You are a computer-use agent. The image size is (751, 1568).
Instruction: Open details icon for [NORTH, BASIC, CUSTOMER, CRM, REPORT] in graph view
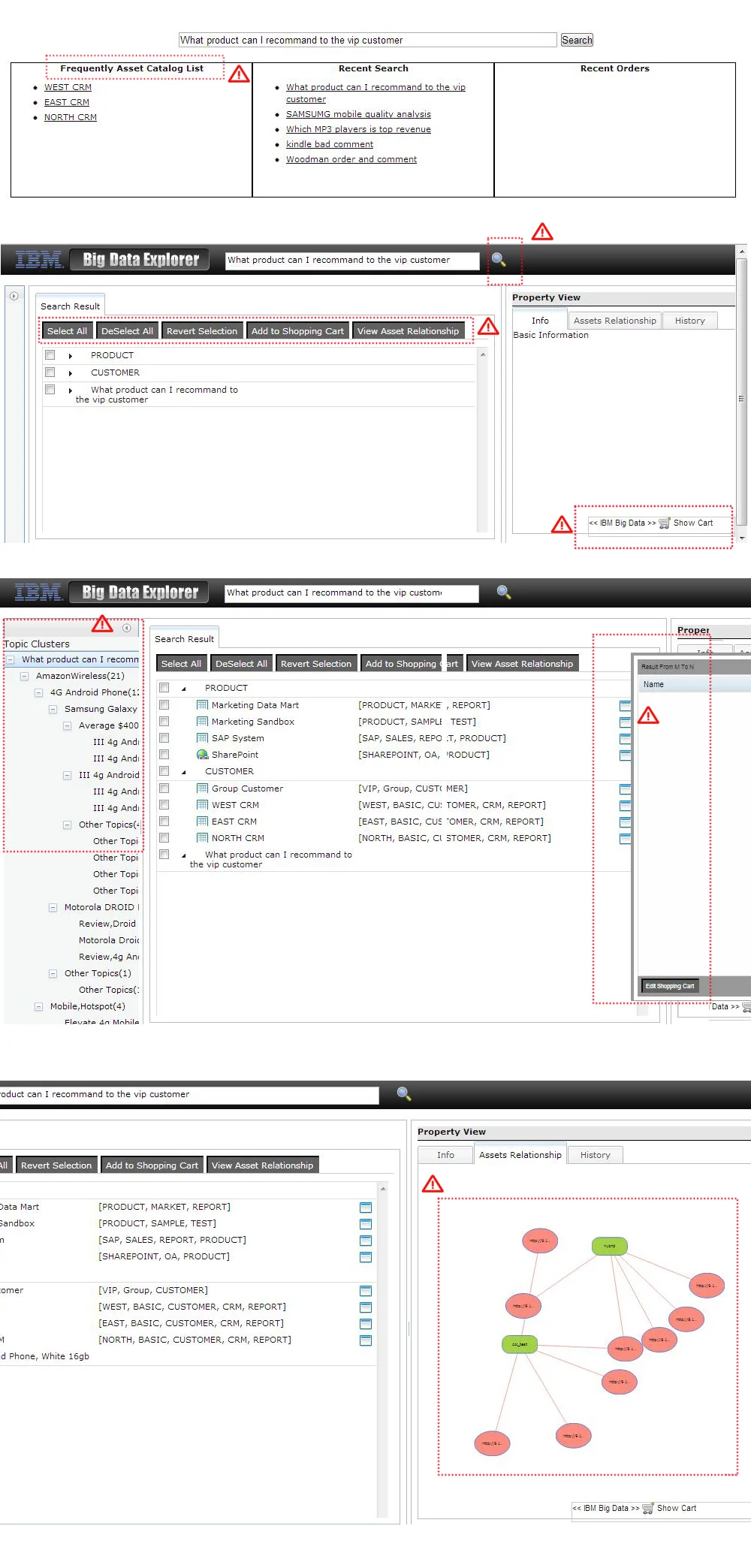(366, 1340)
